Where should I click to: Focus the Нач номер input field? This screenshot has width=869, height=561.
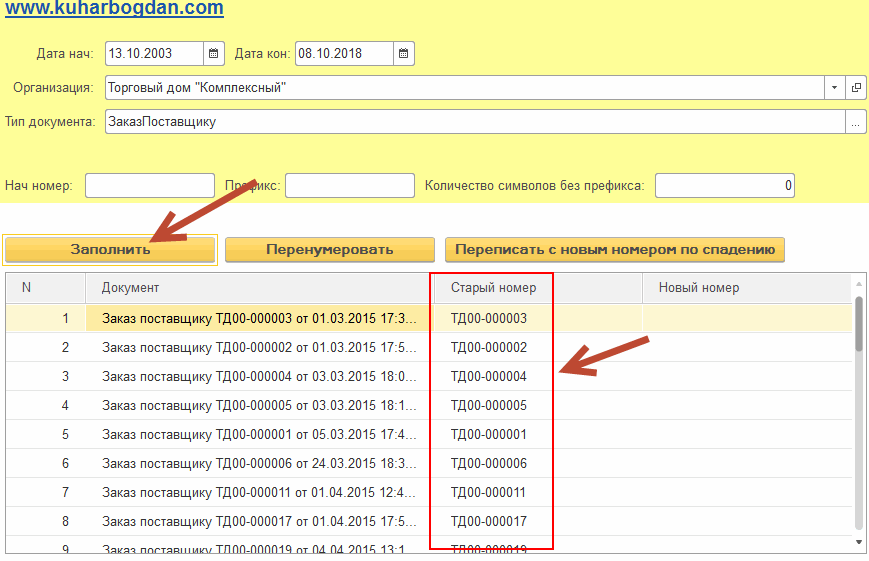tap(150, 186)
